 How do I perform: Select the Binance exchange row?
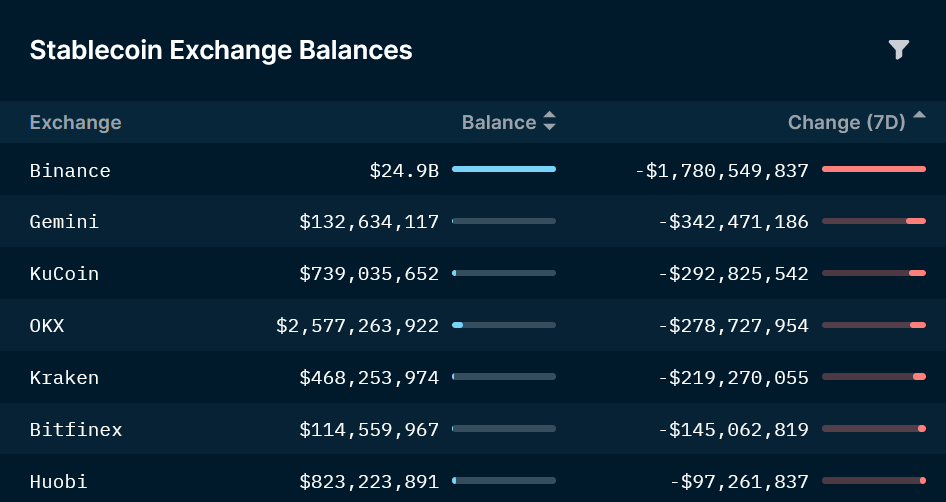pos(70,170)
